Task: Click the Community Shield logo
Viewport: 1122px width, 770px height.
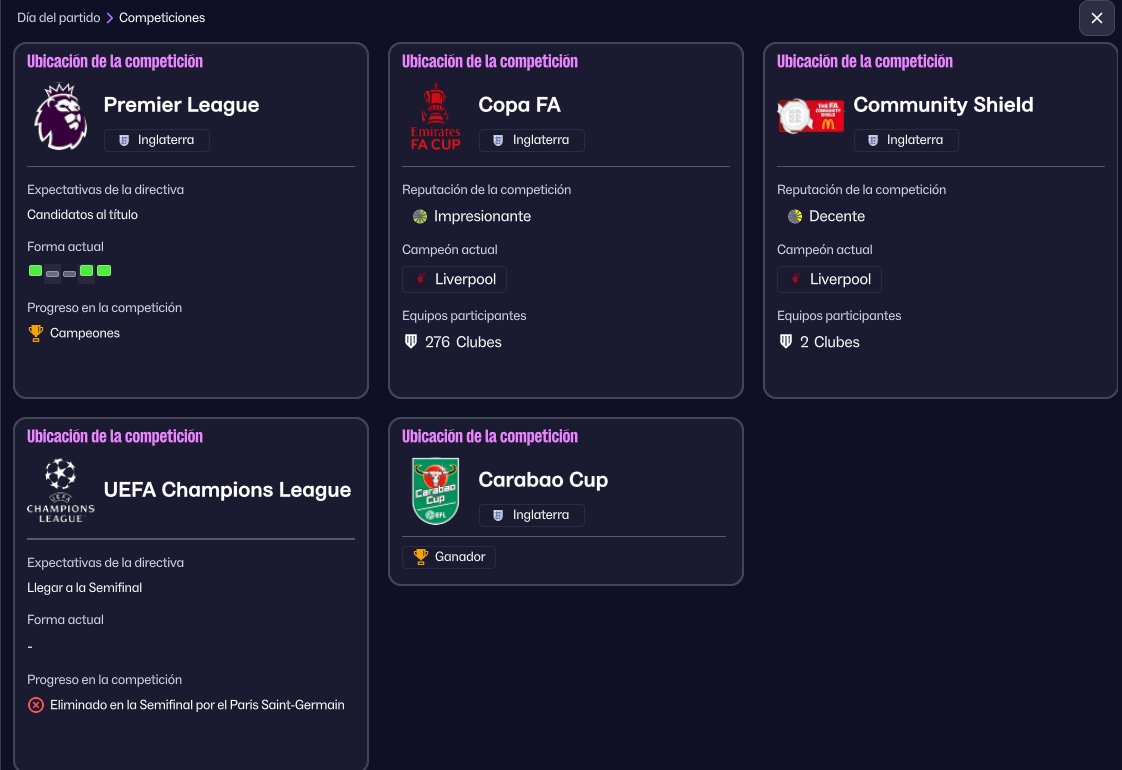Action: point(811,116)
